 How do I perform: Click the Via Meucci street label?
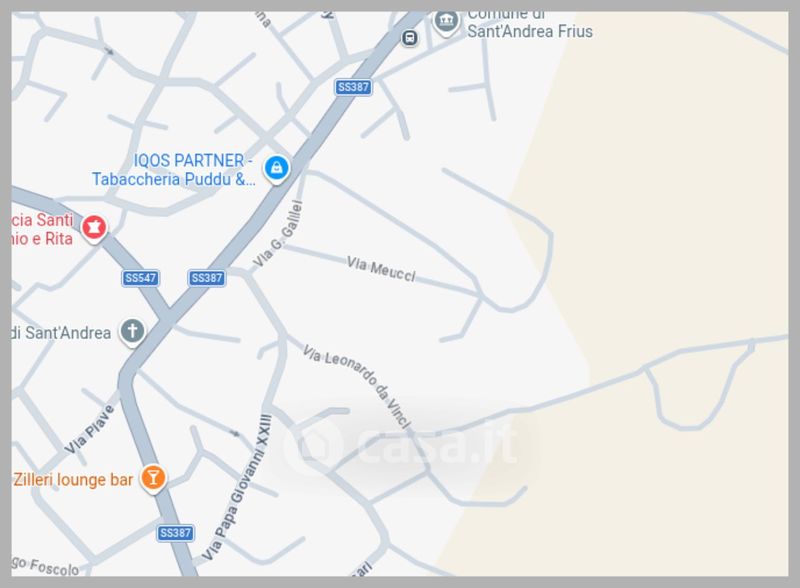(x=381, y=269)
